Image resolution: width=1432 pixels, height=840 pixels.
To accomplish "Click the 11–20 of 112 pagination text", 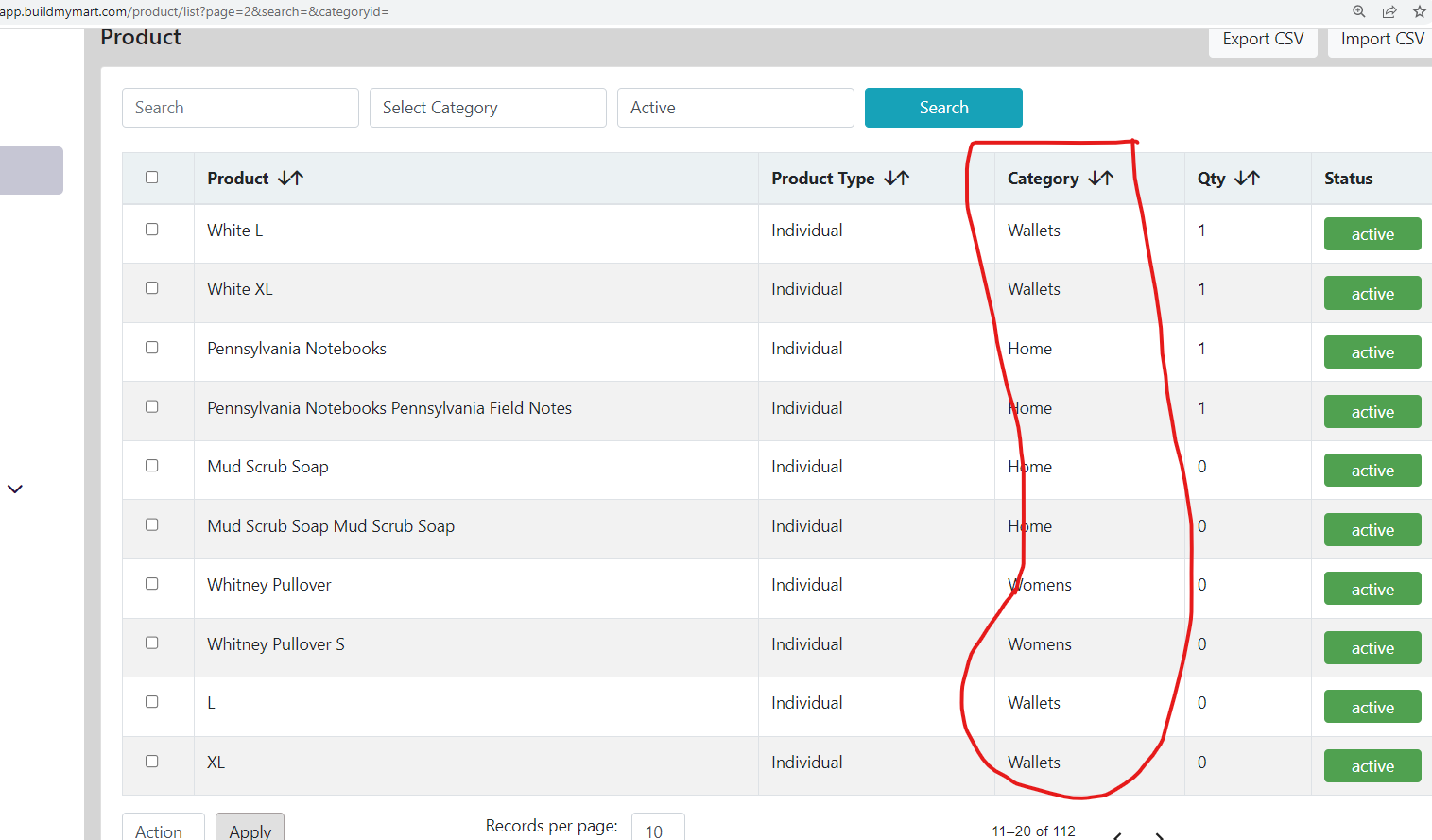I will point(1033,831).
